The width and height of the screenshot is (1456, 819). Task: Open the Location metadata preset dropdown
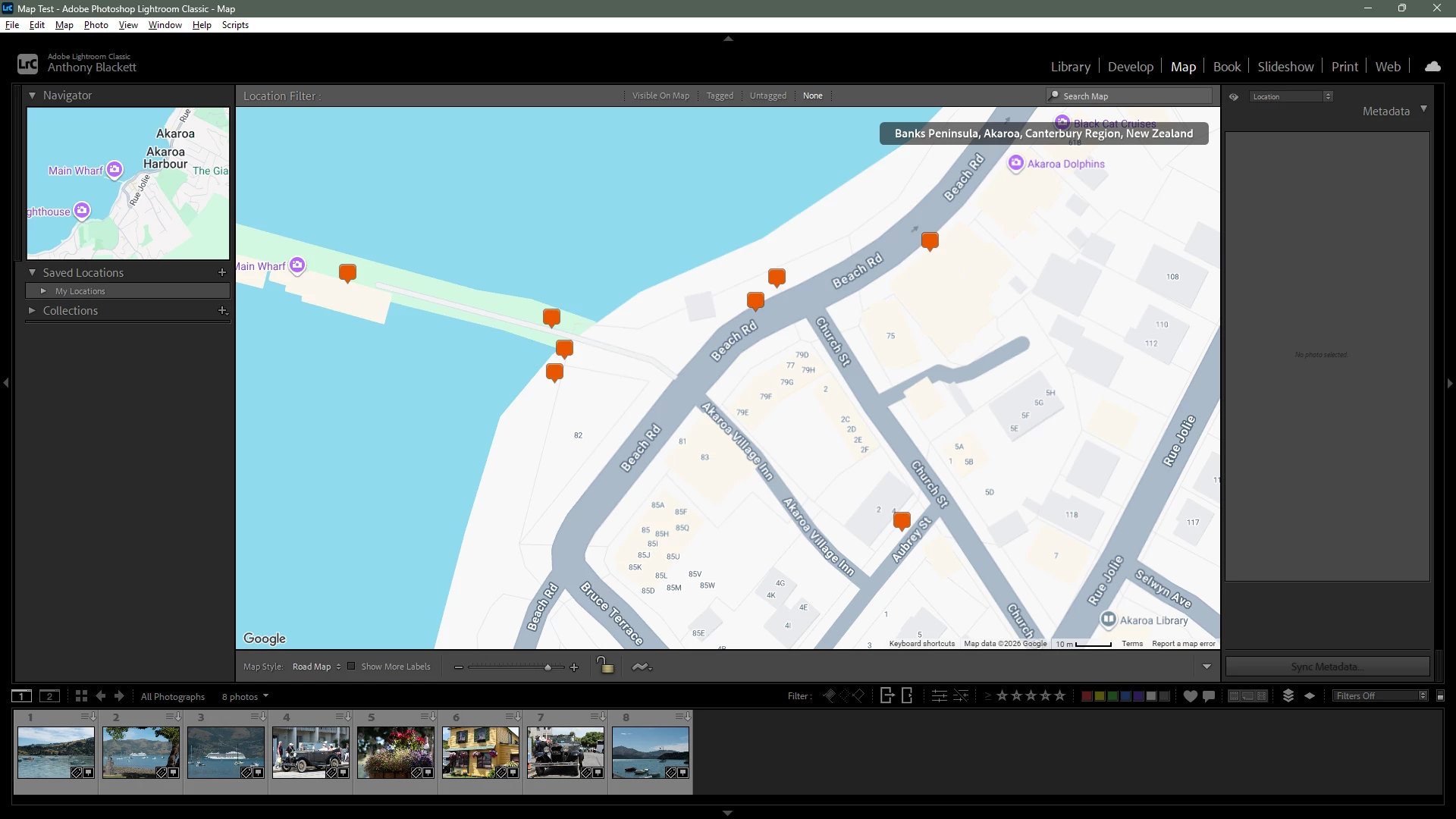1291,96
